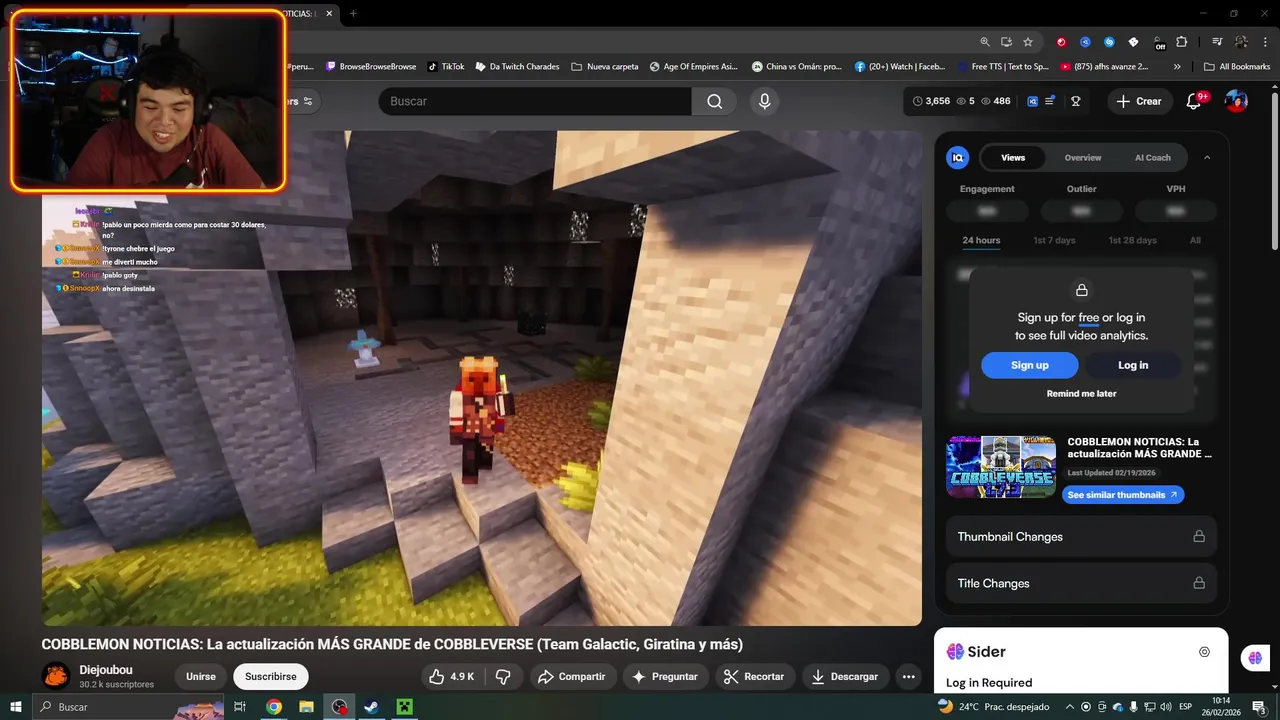Image resolution: width=1280 pixels, height=720 pixels.
Task: Open the TikTok bookmark
Action: (x=445, y=67)
